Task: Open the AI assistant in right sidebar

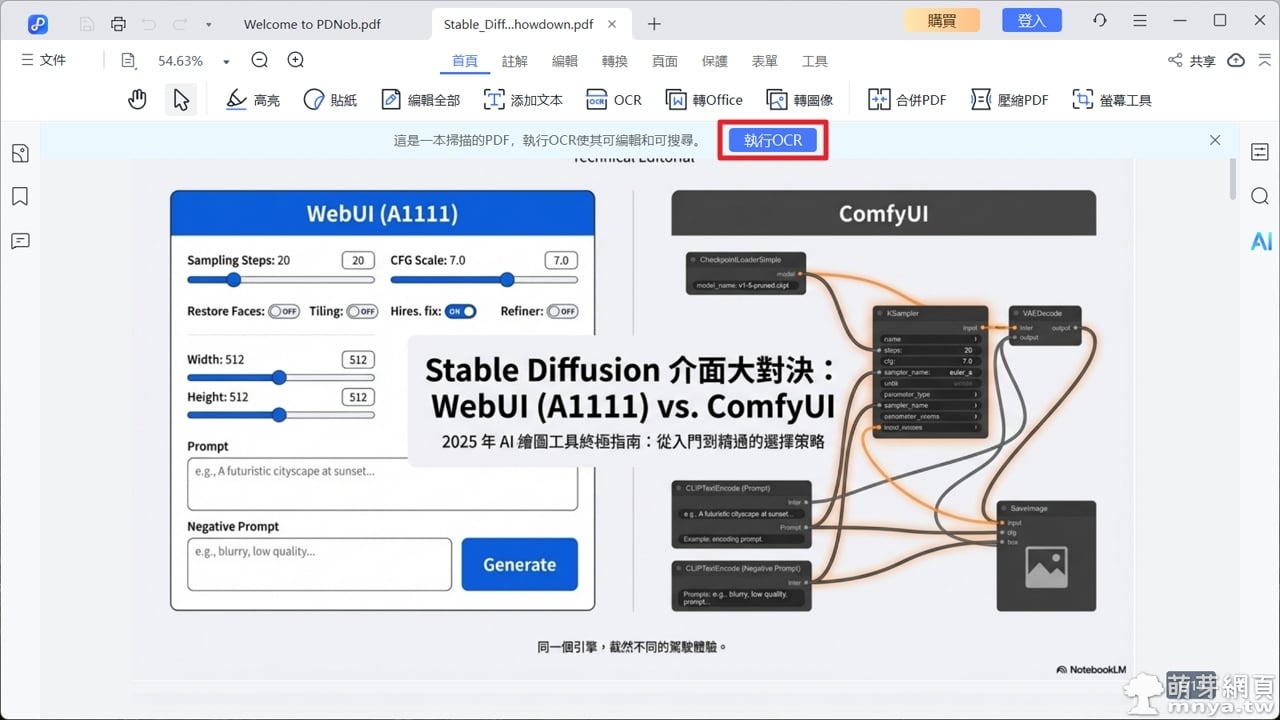Action: click(1260, 241)
